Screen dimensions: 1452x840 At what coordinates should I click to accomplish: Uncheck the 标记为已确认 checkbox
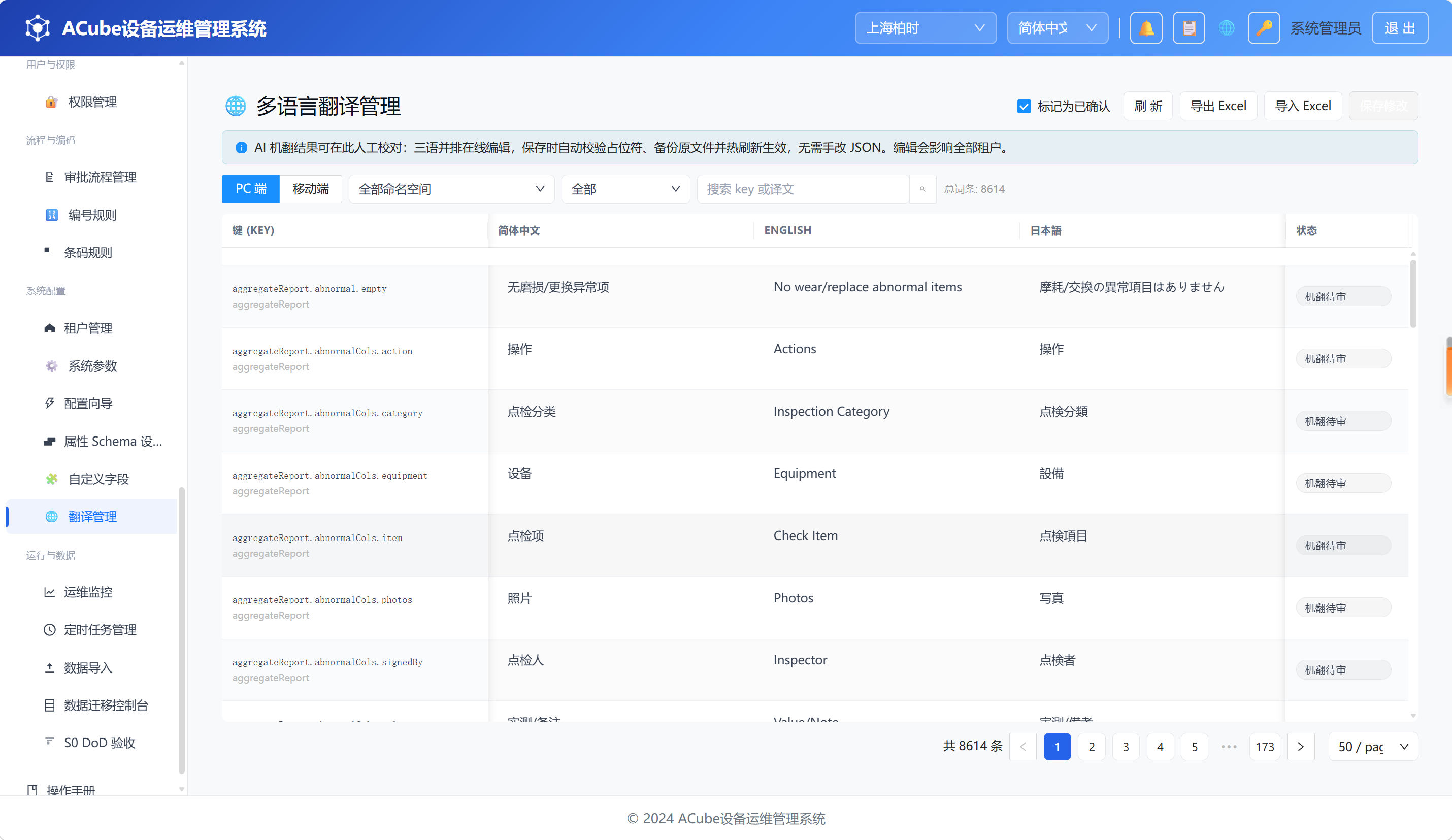(1024, 106)
